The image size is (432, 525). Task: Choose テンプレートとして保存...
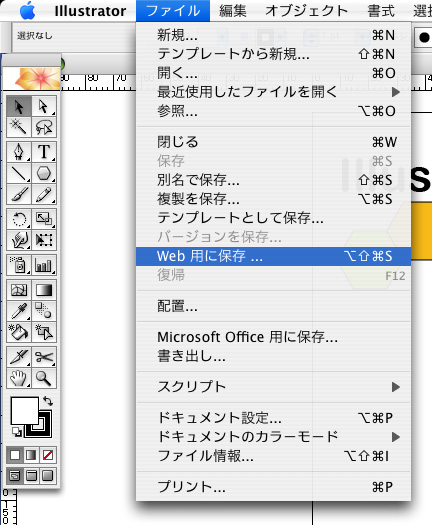pyautogui.click(x=273, y=218)
